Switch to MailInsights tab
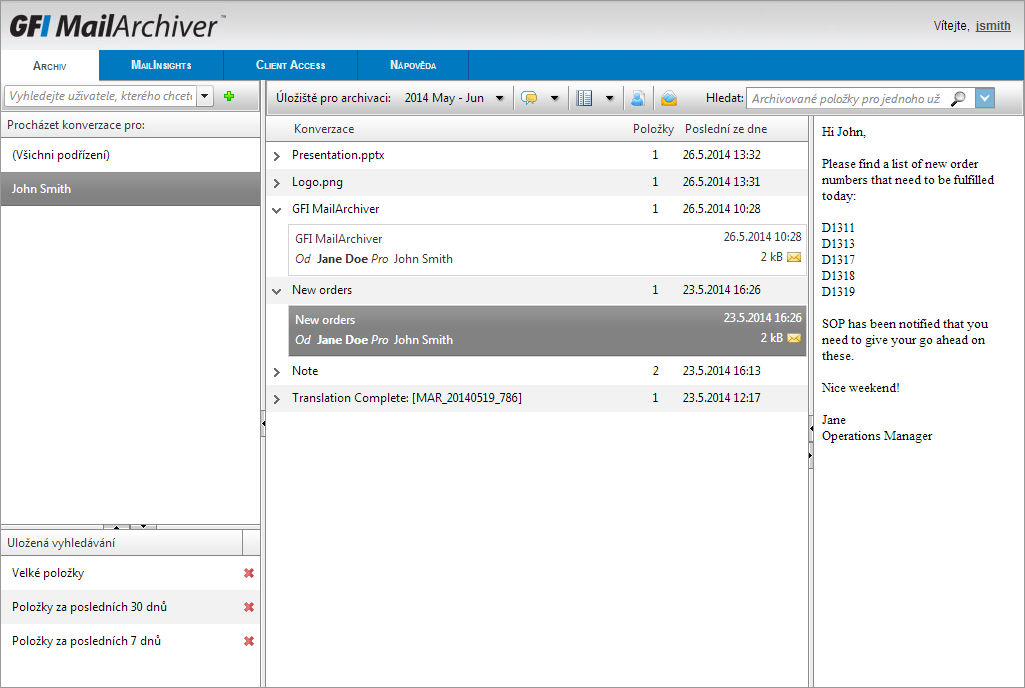 (x=161, y=65)
